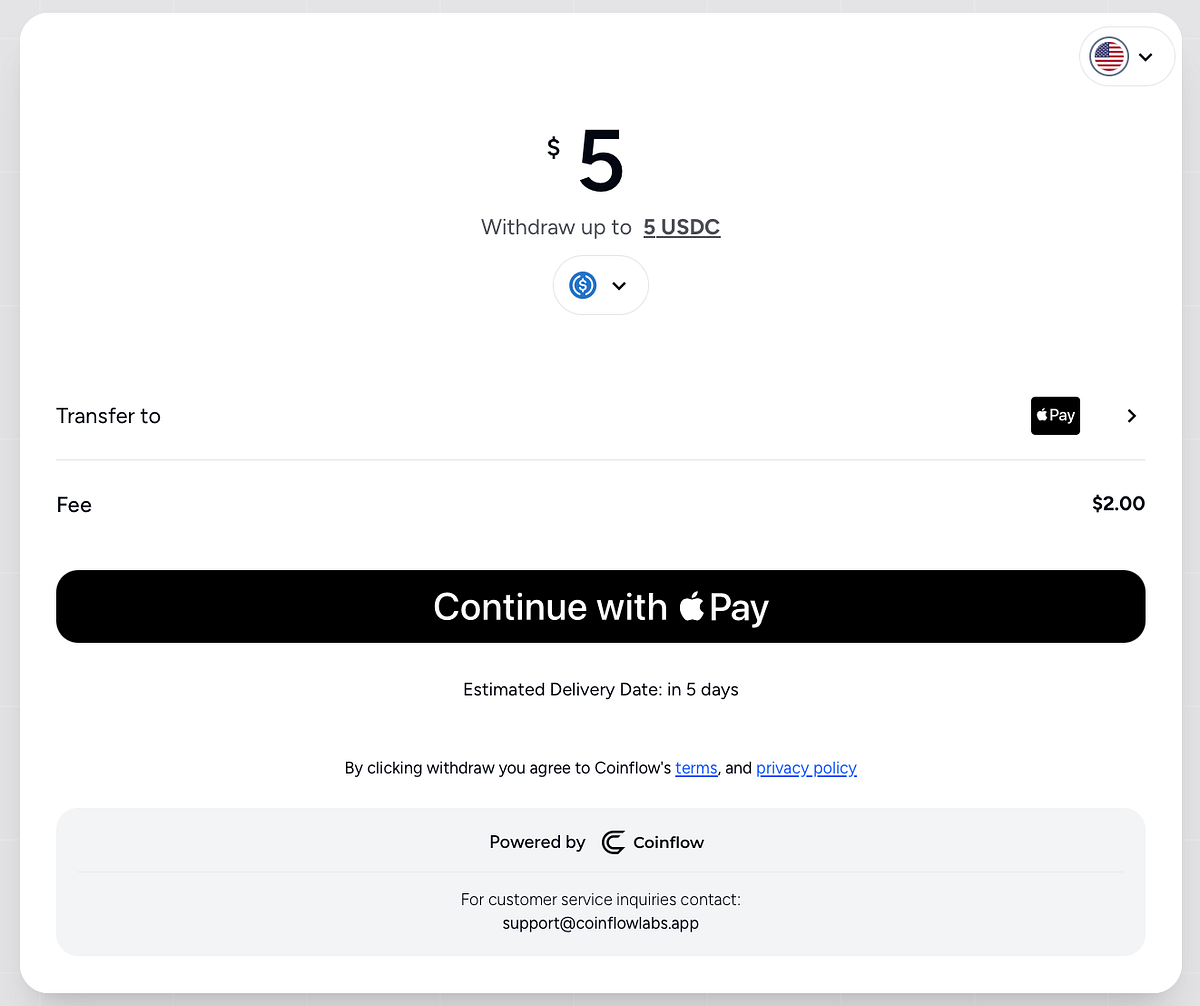Click the US flag icon
Viewport: 1200px width, 1006px height.
click(x=1109, y=57)
